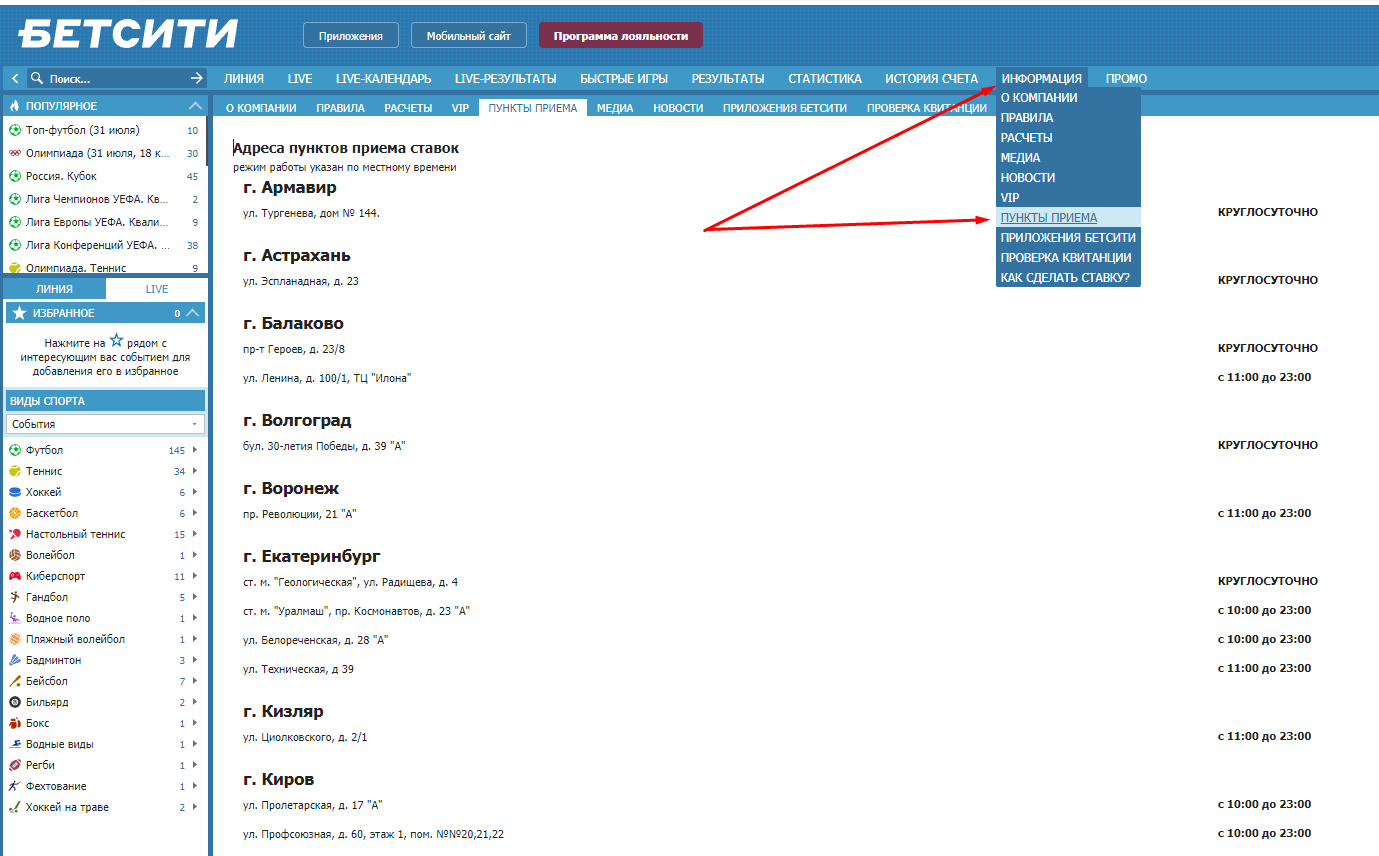This screenshot has height=856, width=1379.
Task: Click the Пляжный волейбол icon
Action: 15,639
